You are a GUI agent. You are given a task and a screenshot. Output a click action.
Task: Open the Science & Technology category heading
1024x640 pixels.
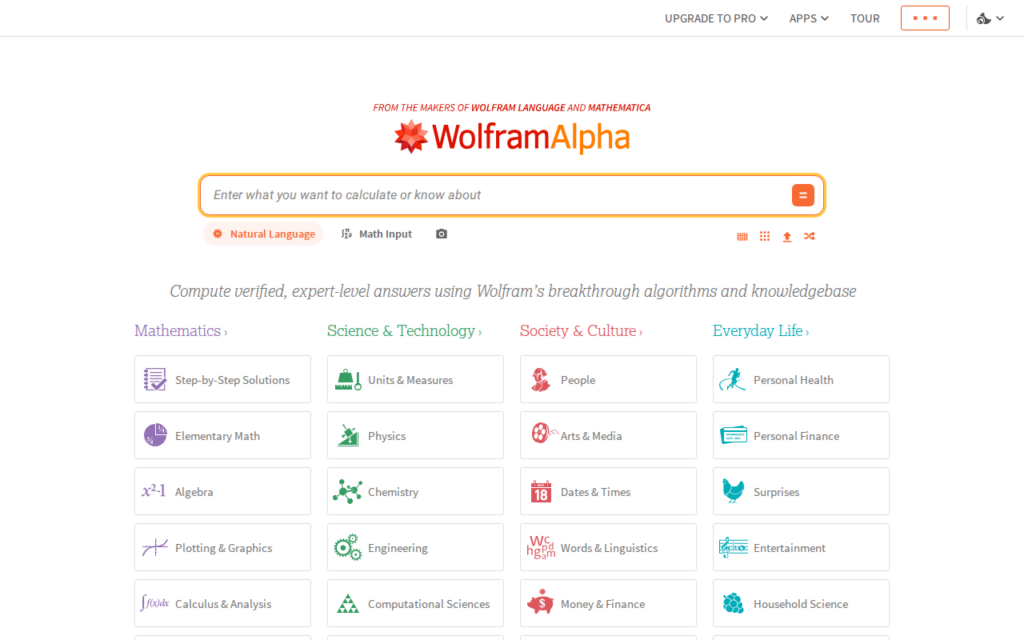(404, 331)
